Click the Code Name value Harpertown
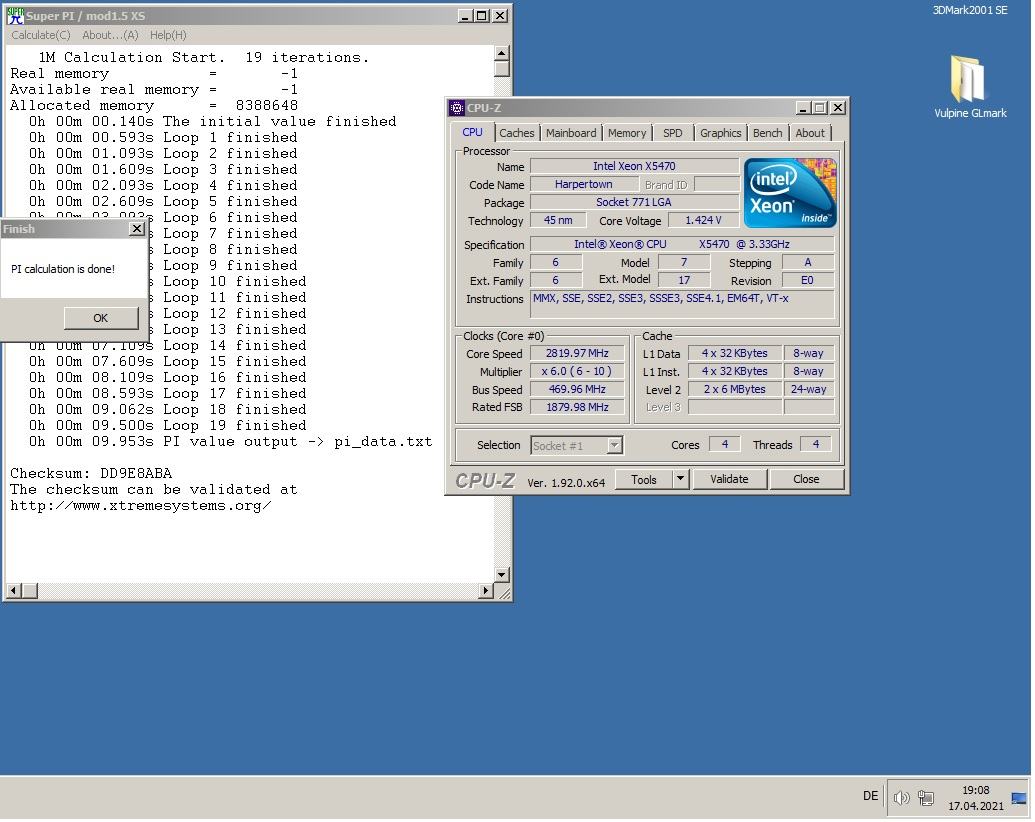 584,184
